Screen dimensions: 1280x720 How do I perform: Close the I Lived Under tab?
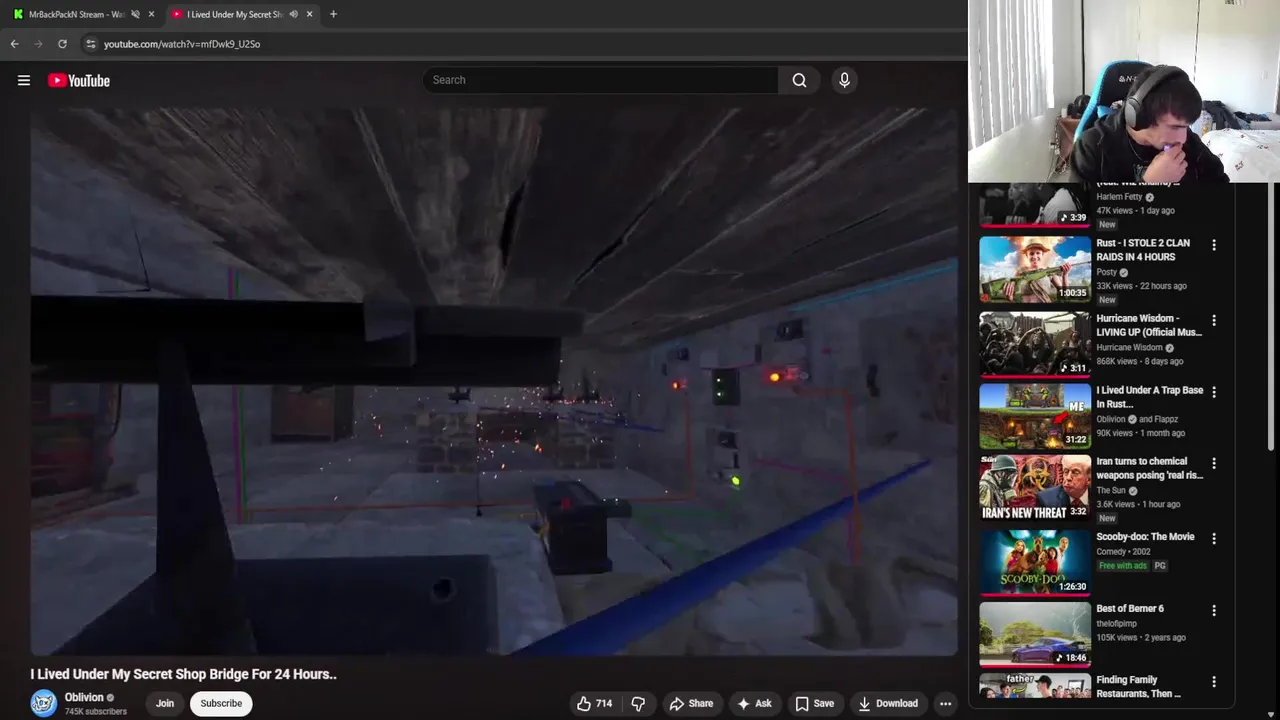coord(309,14)
